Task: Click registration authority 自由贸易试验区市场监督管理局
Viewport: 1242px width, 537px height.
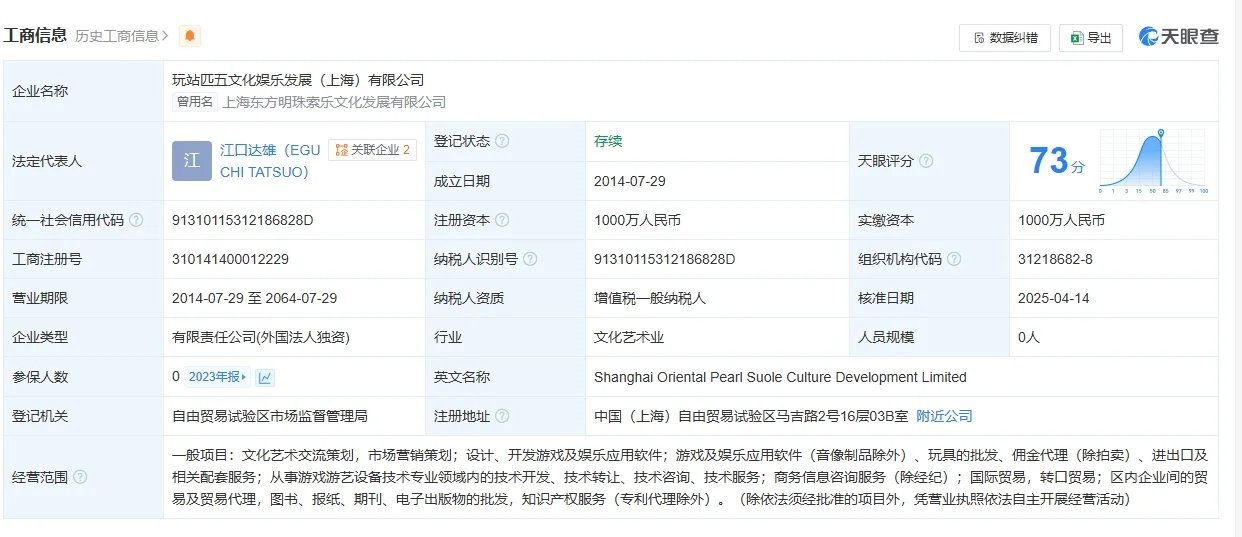Action: click(x=270, y=416)
